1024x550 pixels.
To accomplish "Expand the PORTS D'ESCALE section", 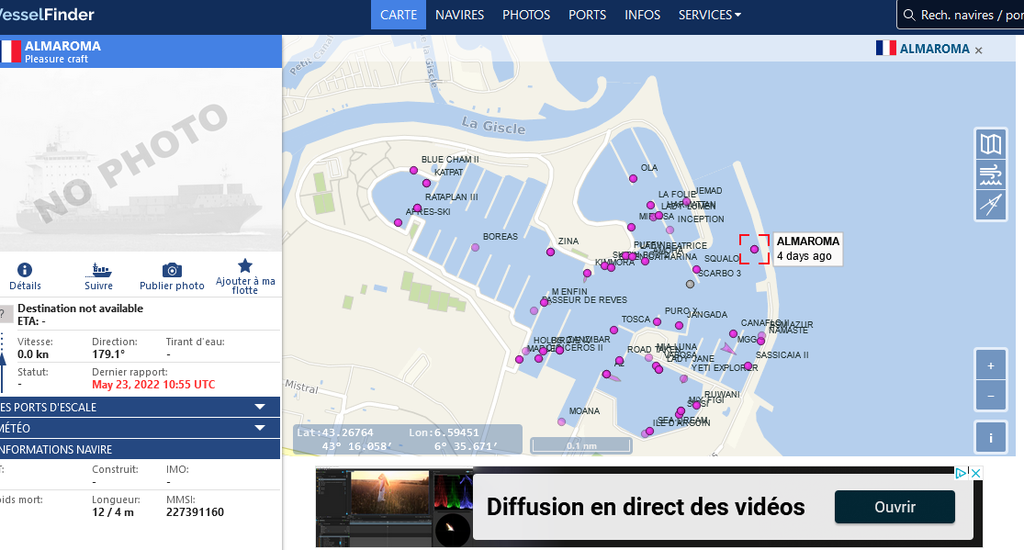I will [140, 407].
